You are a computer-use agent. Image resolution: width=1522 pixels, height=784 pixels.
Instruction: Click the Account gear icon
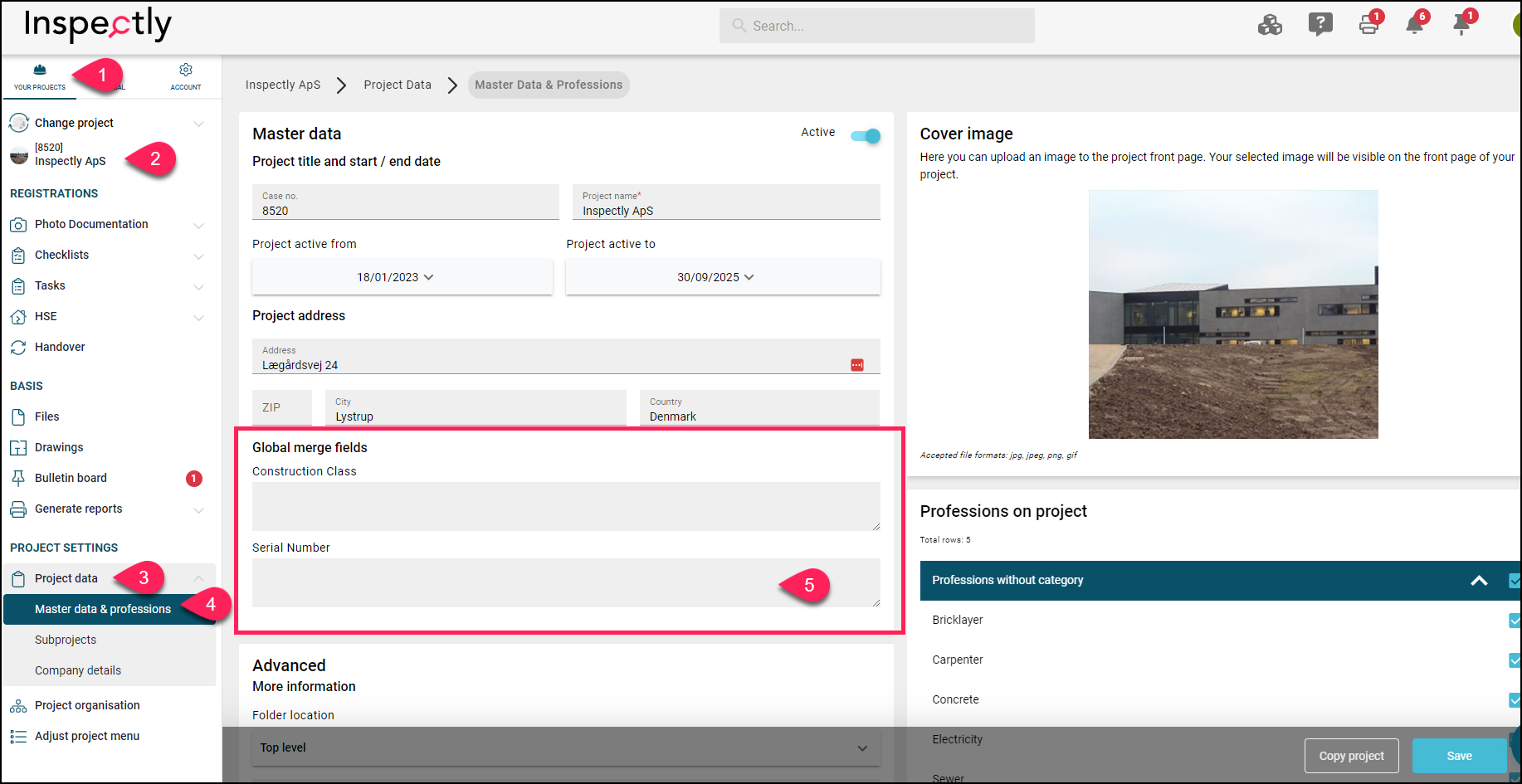pyautogui.click(x=186, y=70)
